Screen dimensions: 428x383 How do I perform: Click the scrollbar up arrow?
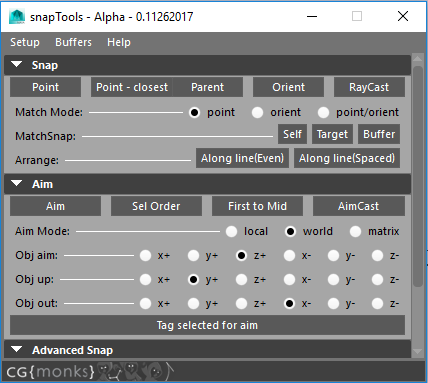(418, 59)
